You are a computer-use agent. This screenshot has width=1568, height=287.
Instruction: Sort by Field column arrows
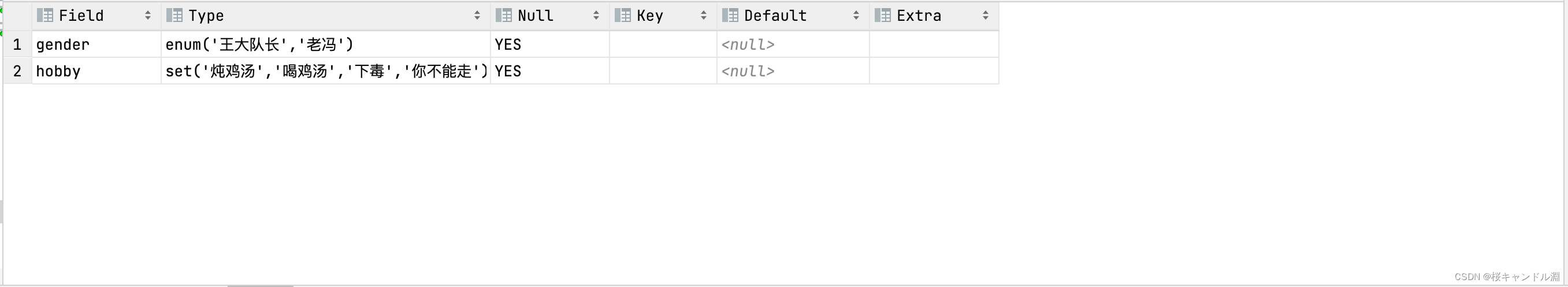[x=148, y=16]
